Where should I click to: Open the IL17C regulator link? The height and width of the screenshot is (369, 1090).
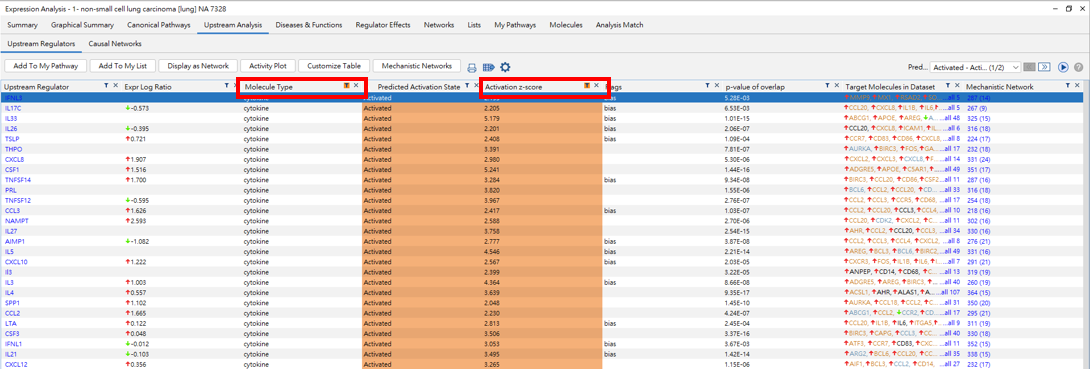click(x=13, y=108)
